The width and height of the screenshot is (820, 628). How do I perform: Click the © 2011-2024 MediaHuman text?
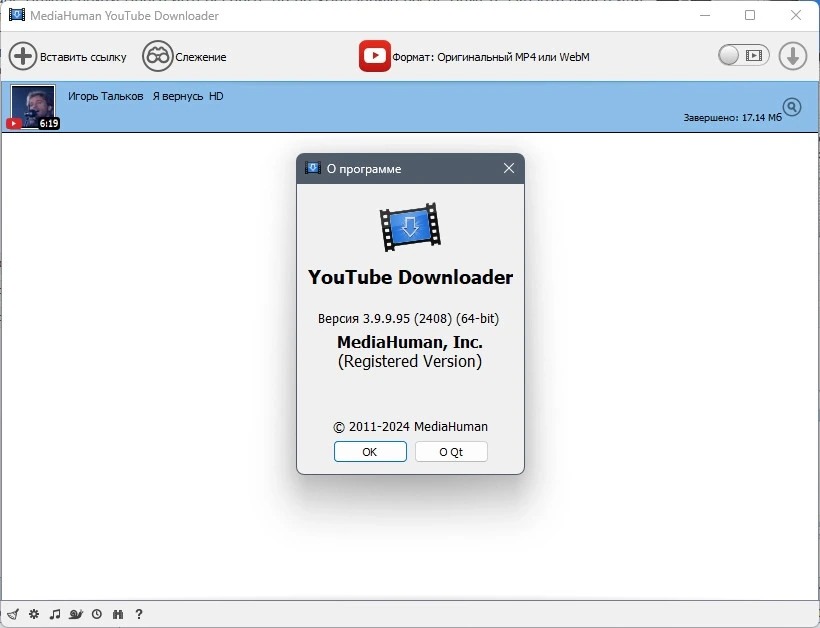tap(411, 427)
